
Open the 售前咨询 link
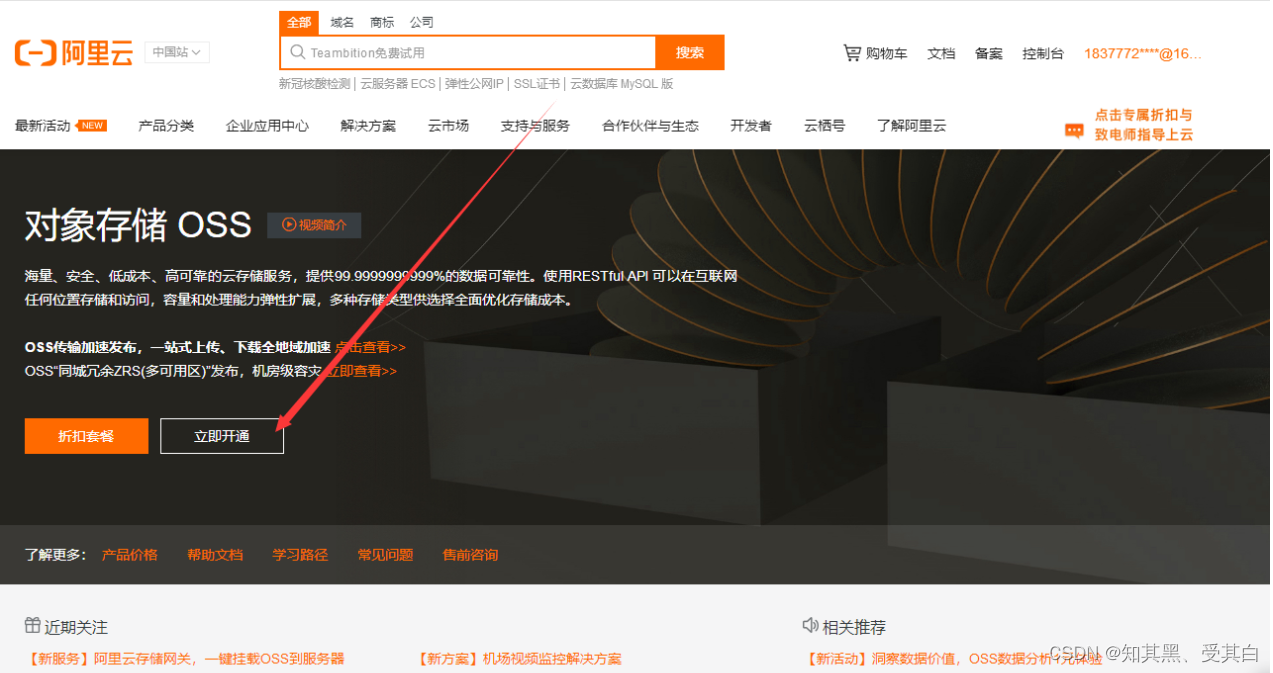tap(470, 555)
